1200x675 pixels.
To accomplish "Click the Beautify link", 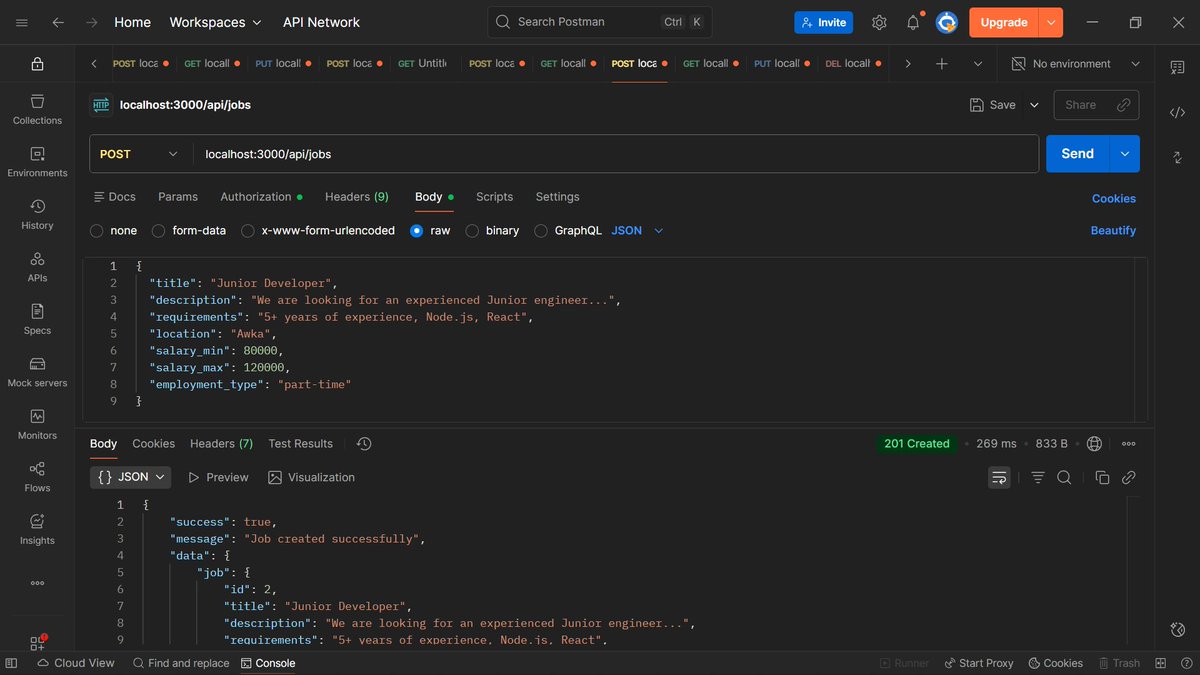I will (x=1113, y=231).
